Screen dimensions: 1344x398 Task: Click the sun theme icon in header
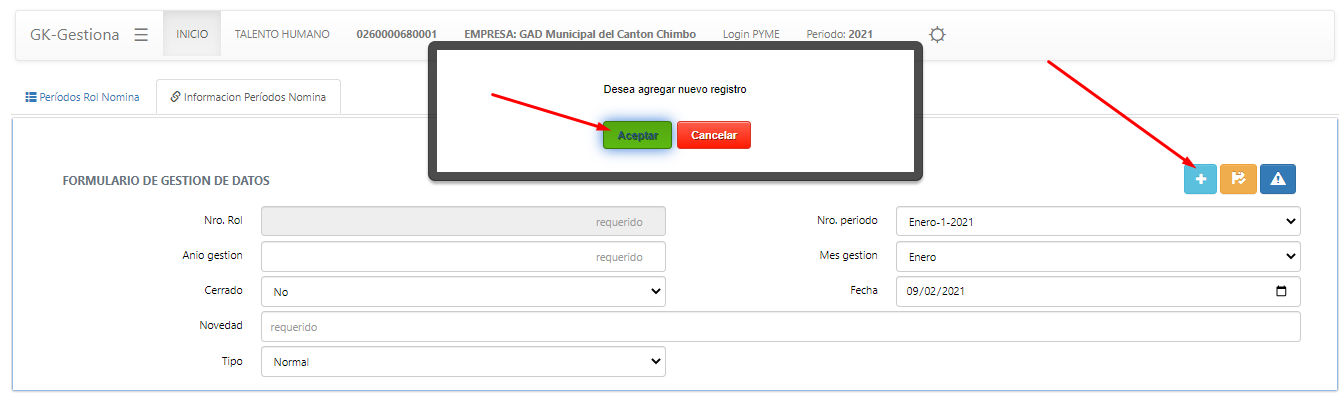pyautogui.click(x=937, y=34)
